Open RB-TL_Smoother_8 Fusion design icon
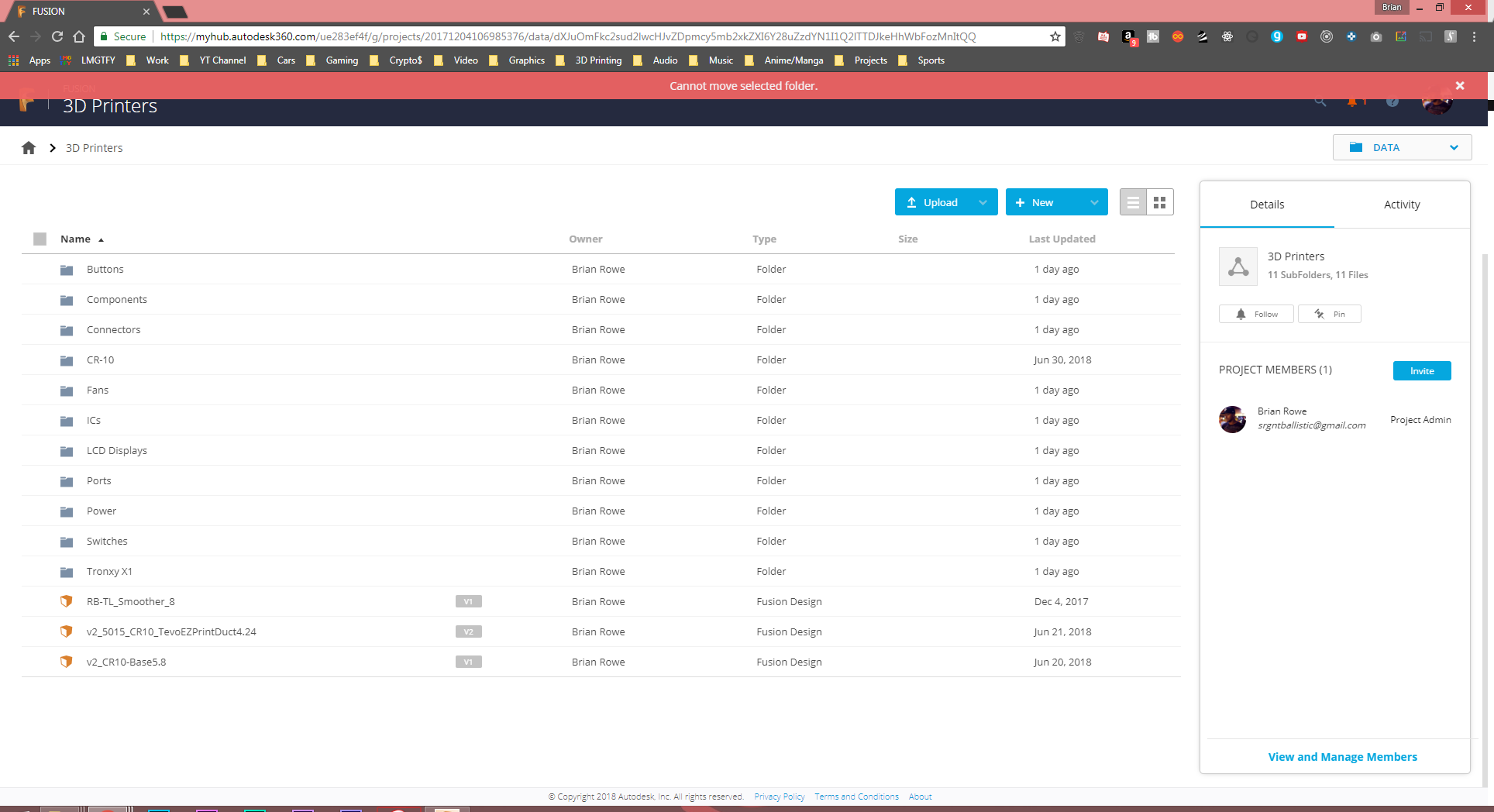 (x=67, y=601)
